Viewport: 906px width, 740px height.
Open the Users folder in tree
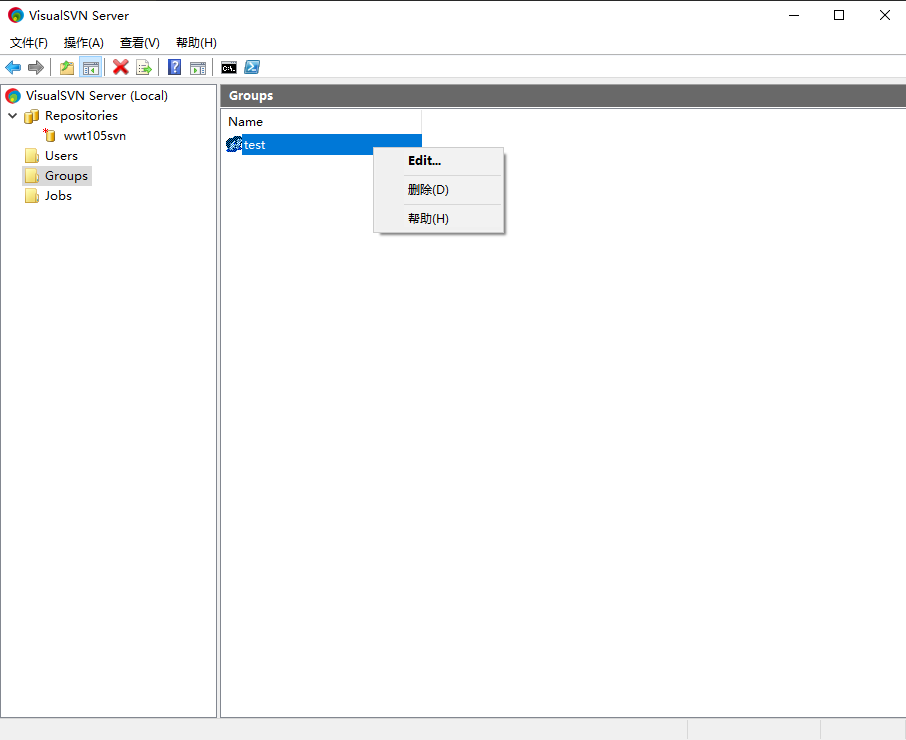[x=61, y=156]
